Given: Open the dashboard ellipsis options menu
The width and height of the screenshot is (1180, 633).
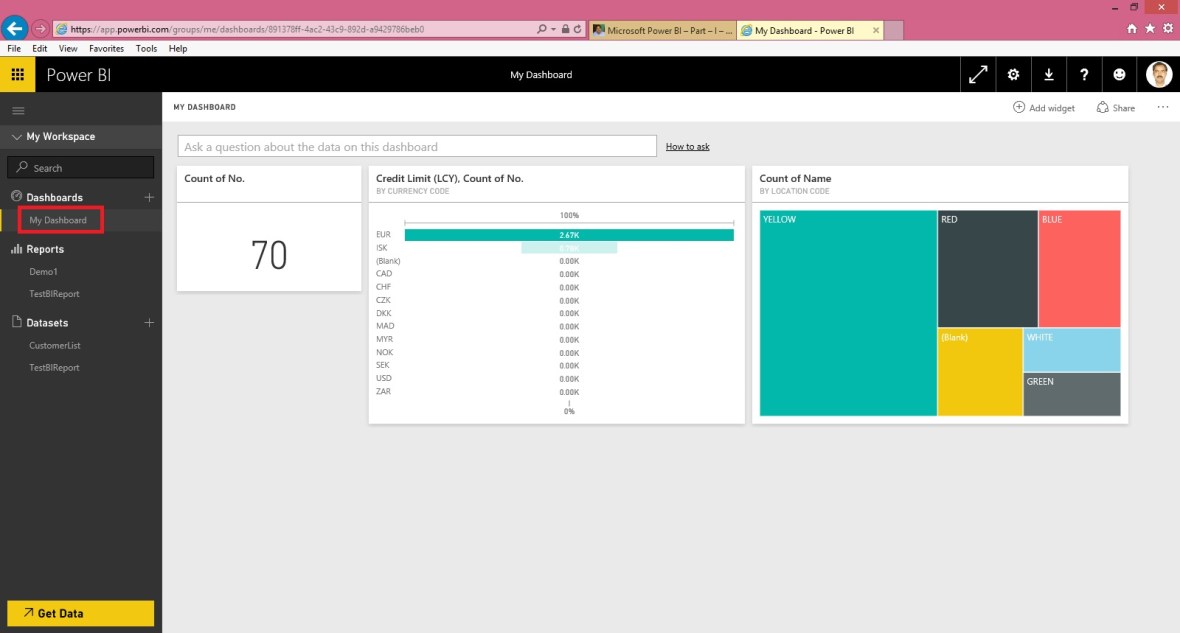Looking at the screenshot, I should pos(1162,107).
